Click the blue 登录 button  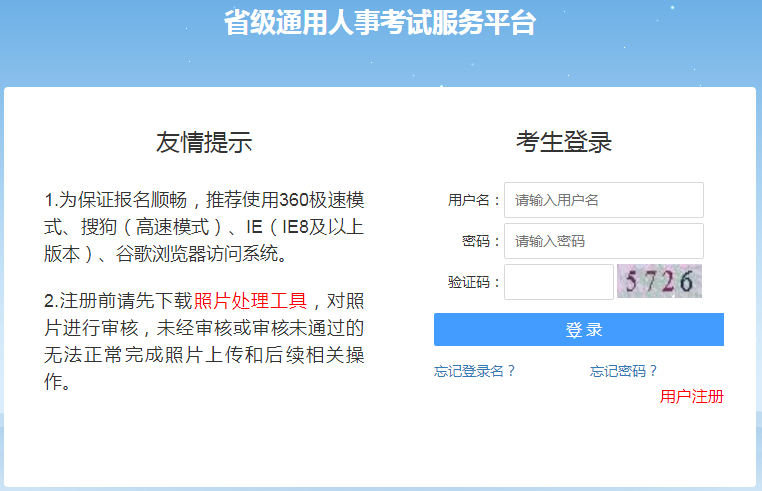[579, 330]
